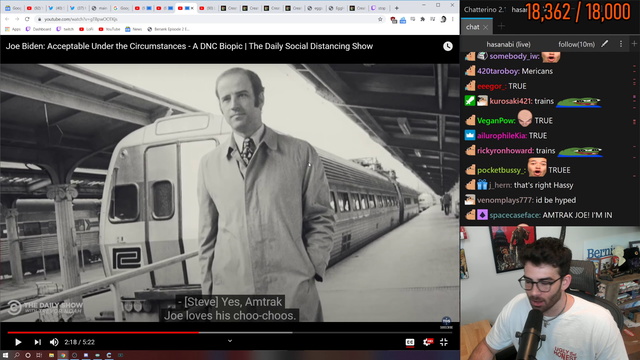640x360 pixels.
Task: Switch to the 'stop' Twitch tab
Action: point(378,8)
